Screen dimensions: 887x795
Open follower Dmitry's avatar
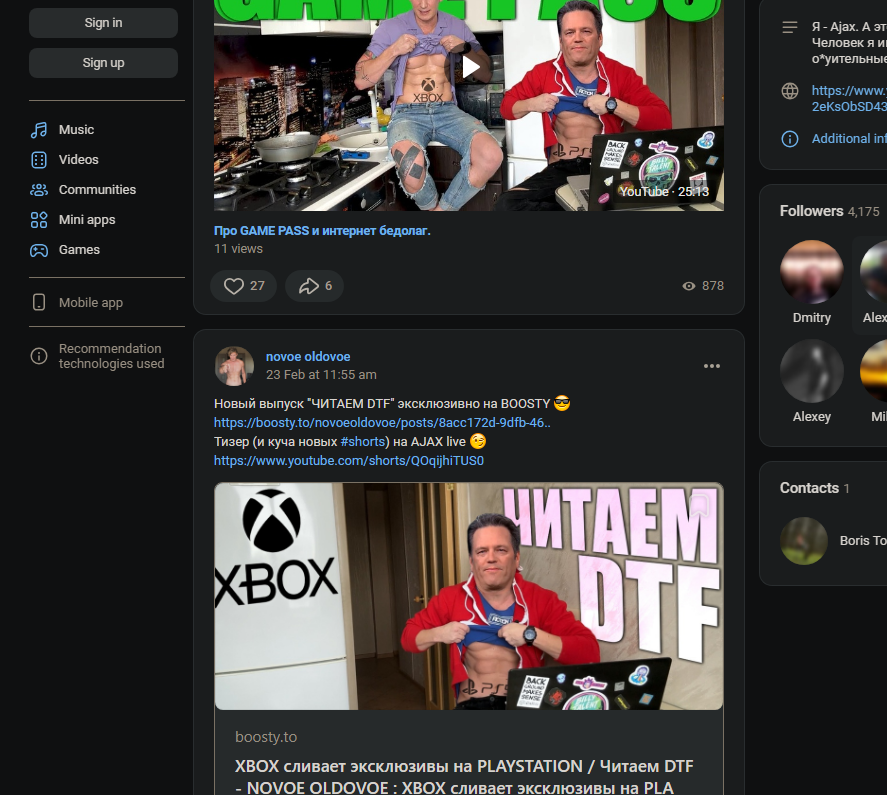point(812,272)
